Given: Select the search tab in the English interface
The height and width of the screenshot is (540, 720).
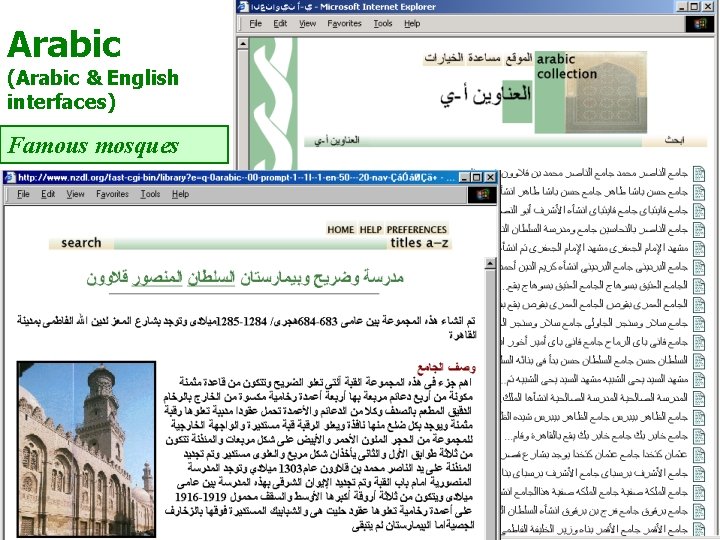Looking at the screenshot, I should pyautogui.click(x=81, y=243).
